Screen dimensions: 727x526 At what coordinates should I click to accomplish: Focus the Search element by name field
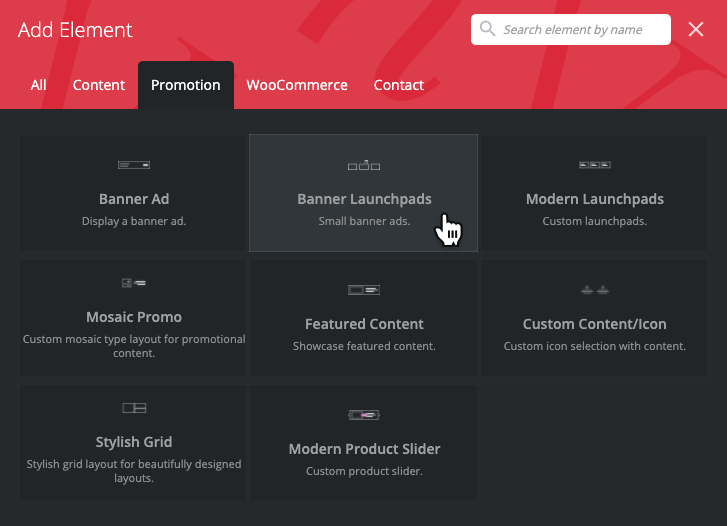(x=582, y=30)
